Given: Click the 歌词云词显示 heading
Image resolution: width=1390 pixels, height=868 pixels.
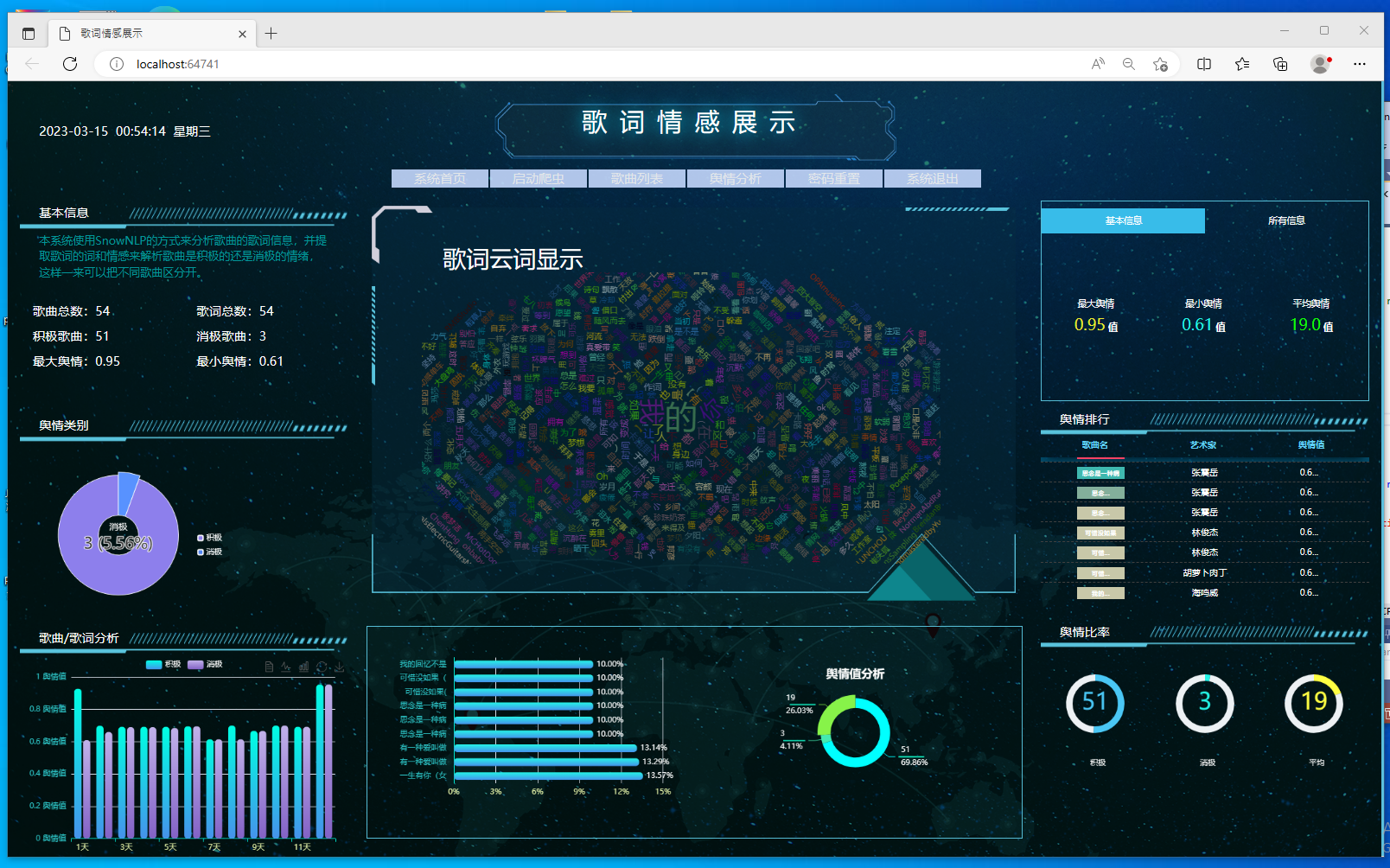Looking at the screenshot, I should point(513,259).
